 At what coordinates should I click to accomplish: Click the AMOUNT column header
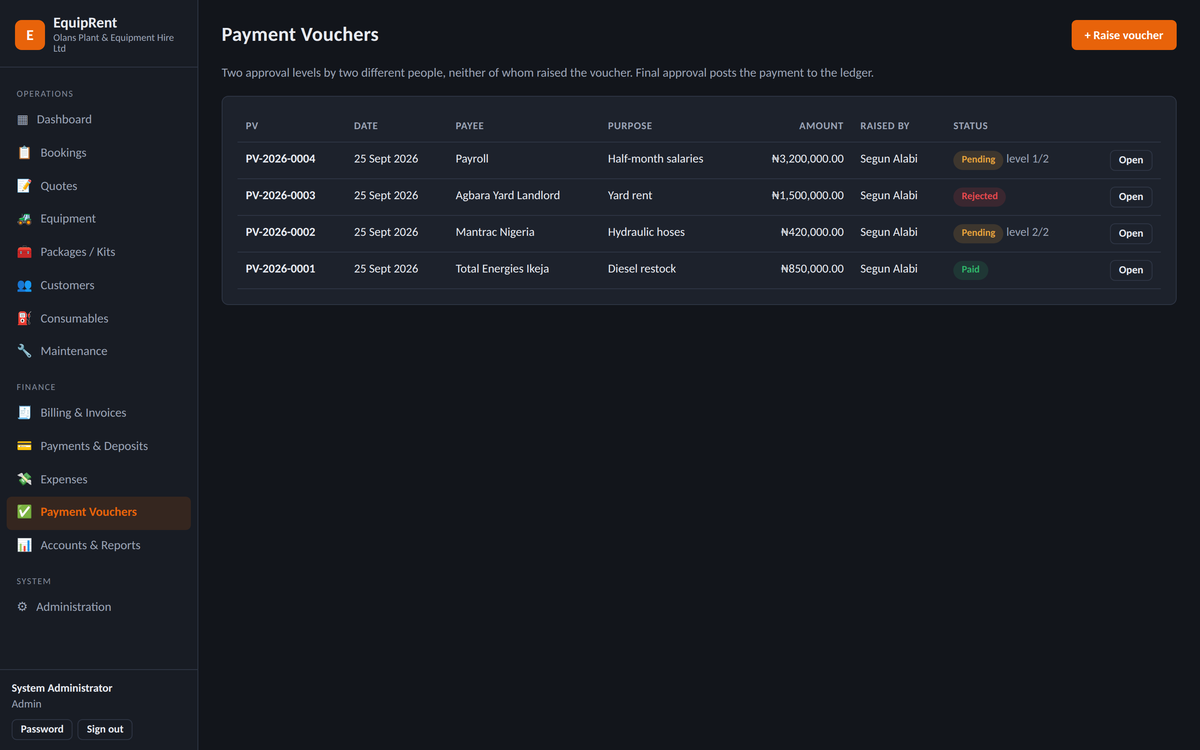[821, 126]
